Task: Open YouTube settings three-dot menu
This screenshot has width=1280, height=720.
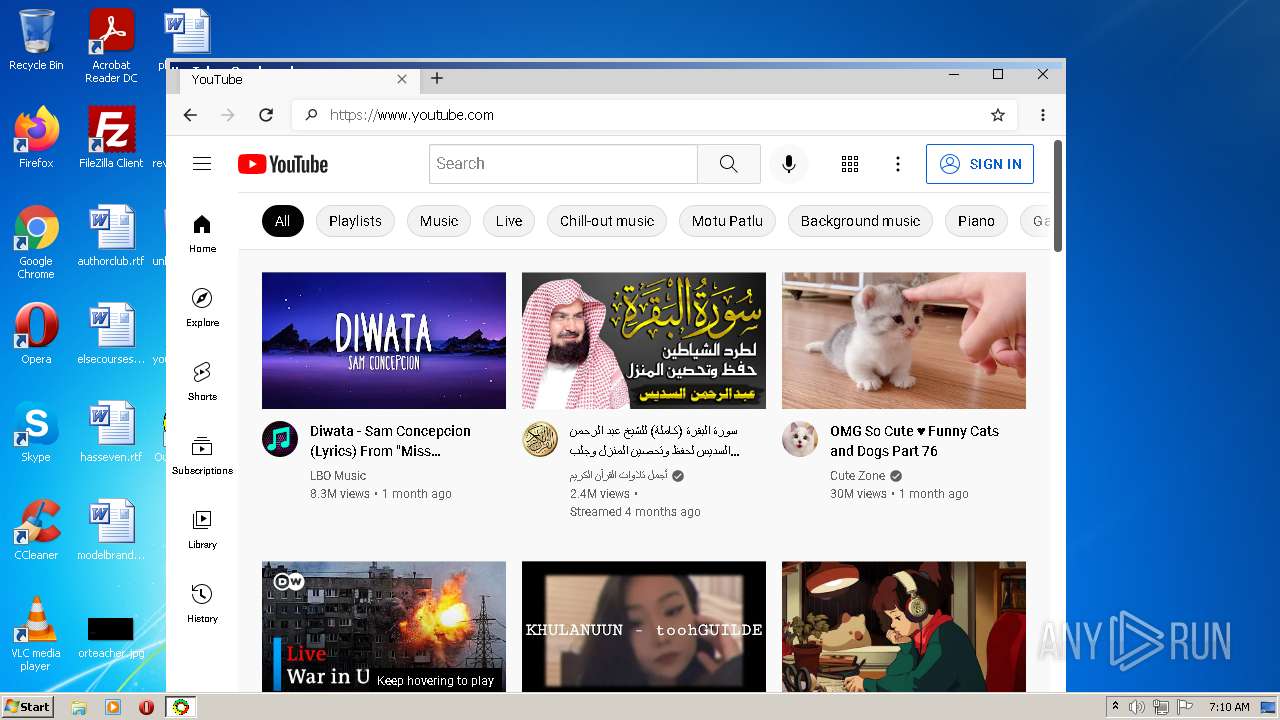Action: (898, 164)
